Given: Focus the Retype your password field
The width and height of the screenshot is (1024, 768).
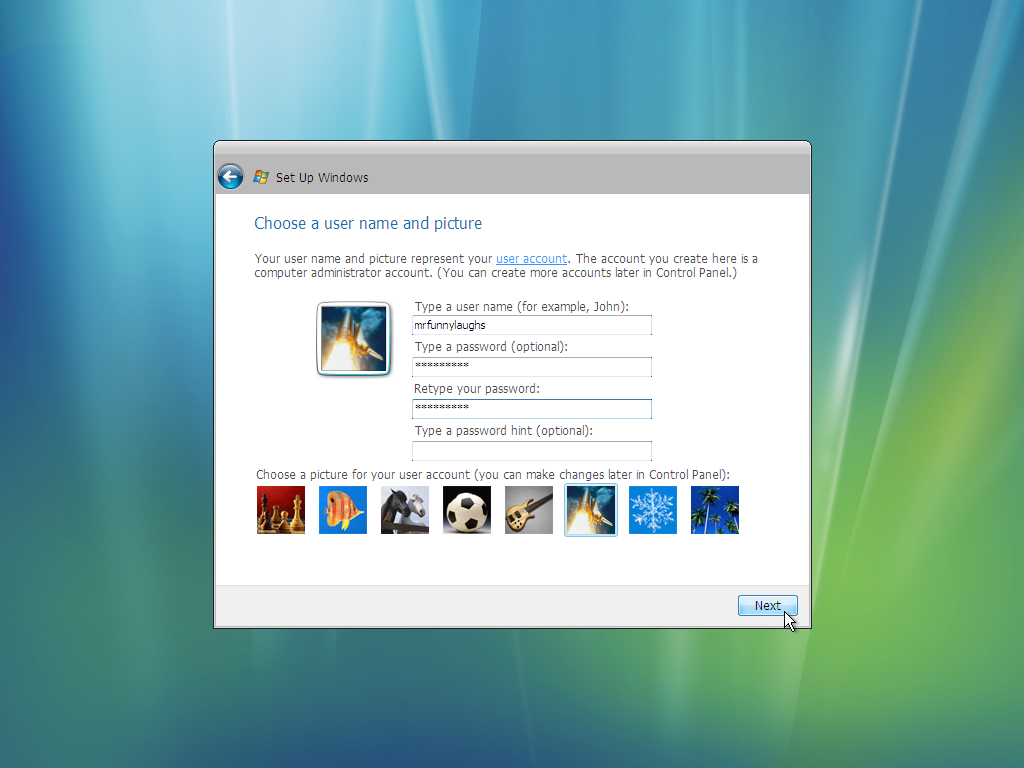Looking at the screenshot, I should pos(532,409).
